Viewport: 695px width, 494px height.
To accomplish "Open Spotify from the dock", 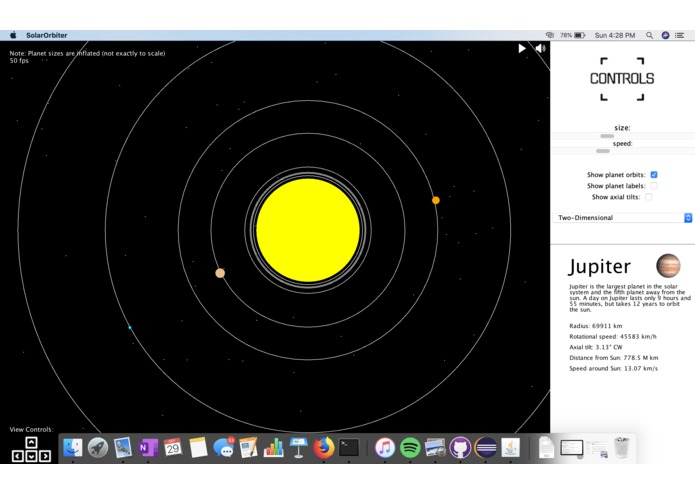I will (410, 447).
